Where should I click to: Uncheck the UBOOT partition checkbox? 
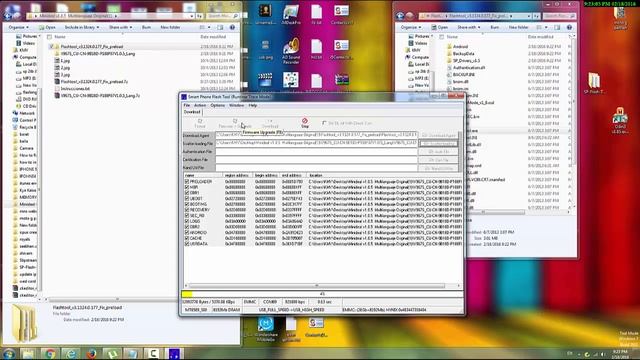pyautogui.click(x=187, y=198)
